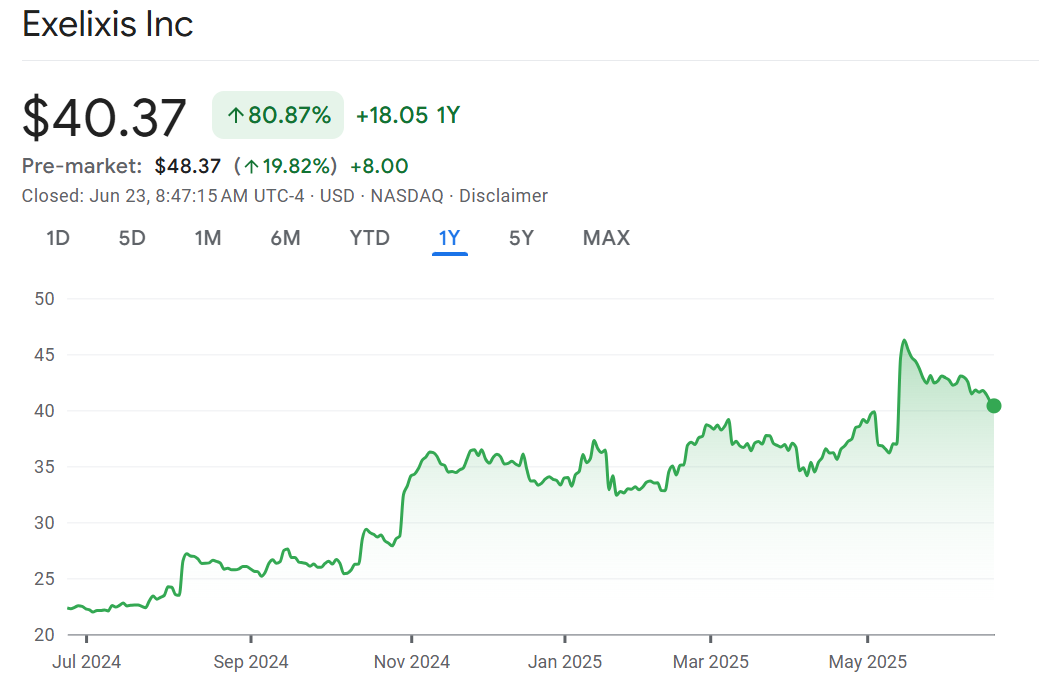This screenshot has height=691, width=1039.
Task: Select the 5D time range tab
Action: pyautogui.click(x=132, y=238)
